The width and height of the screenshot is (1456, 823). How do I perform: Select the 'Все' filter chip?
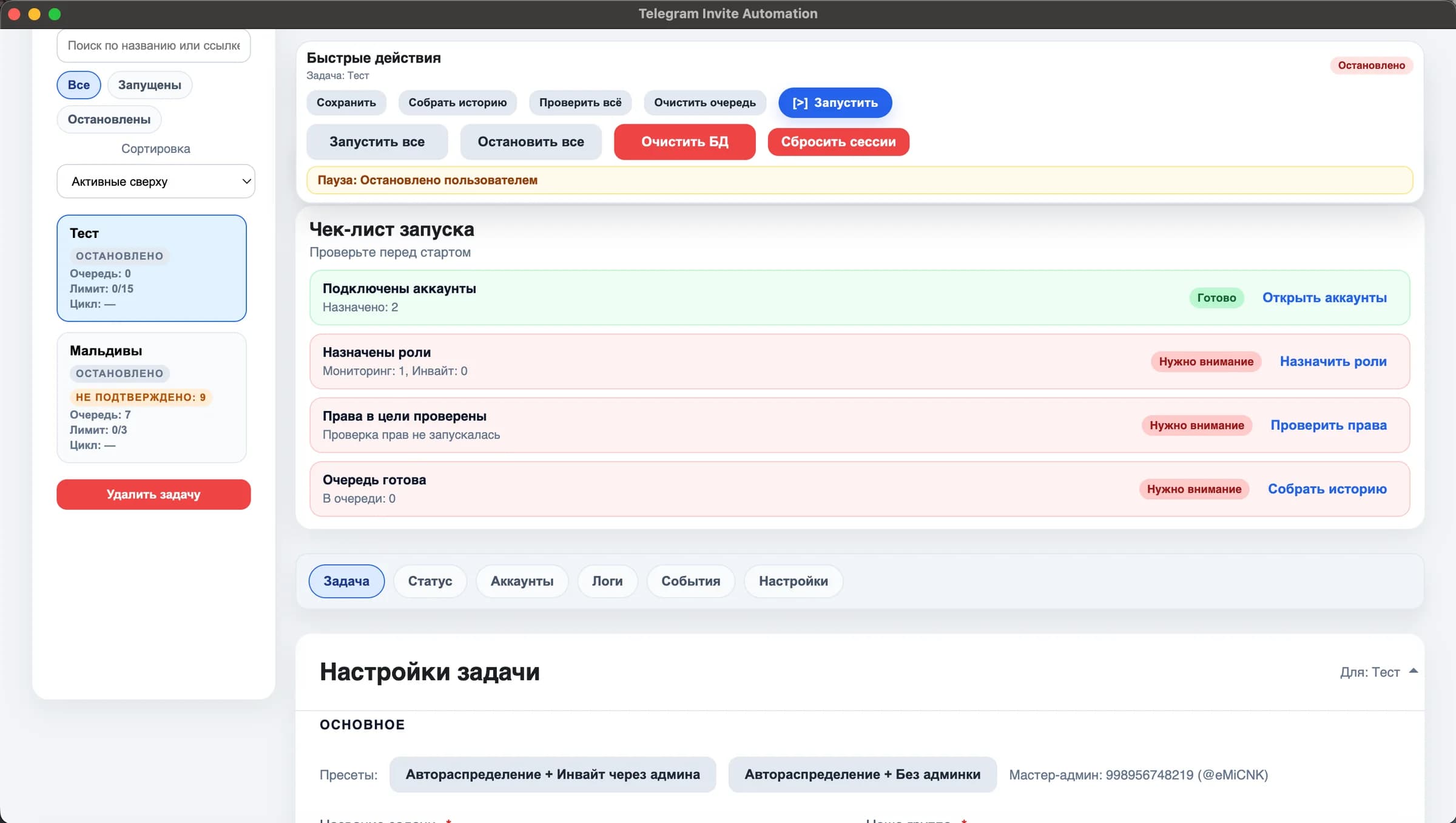[x=79, y=85]
